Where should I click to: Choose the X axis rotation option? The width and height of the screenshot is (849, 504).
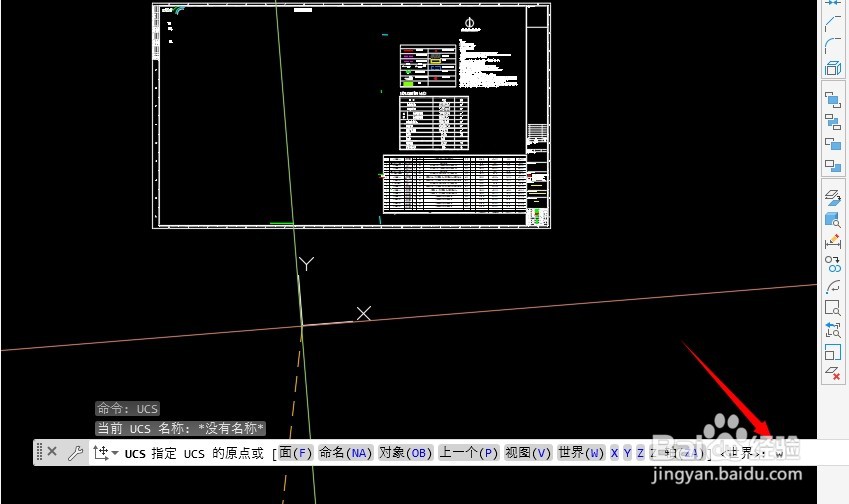click(614, 453)
